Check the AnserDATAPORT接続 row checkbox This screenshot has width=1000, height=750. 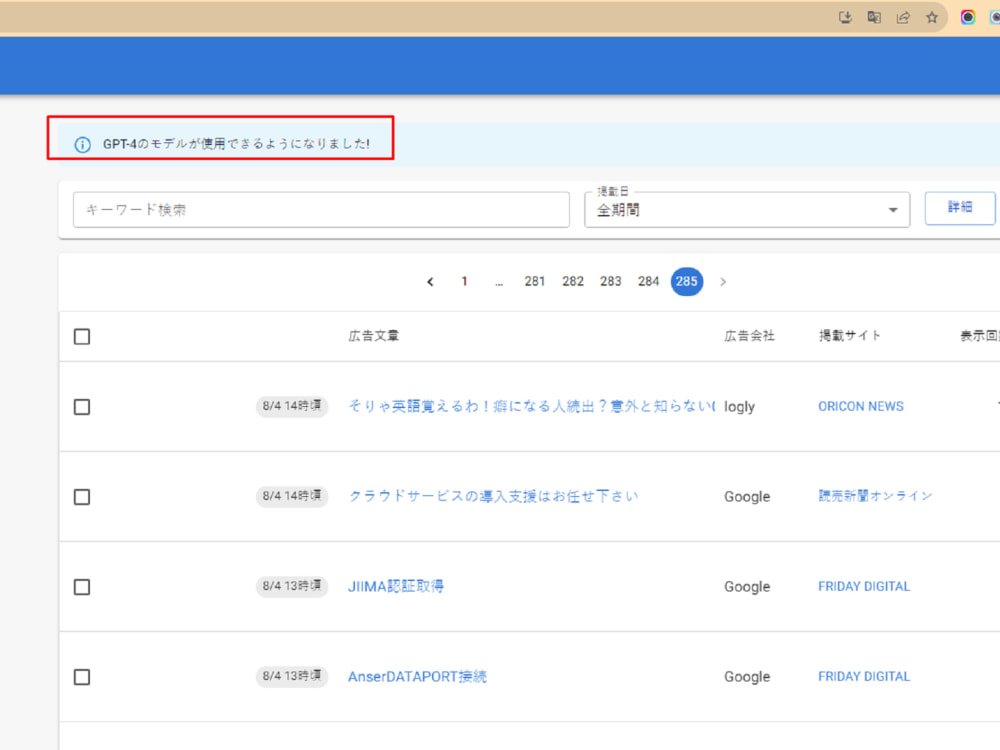[82, 677]
